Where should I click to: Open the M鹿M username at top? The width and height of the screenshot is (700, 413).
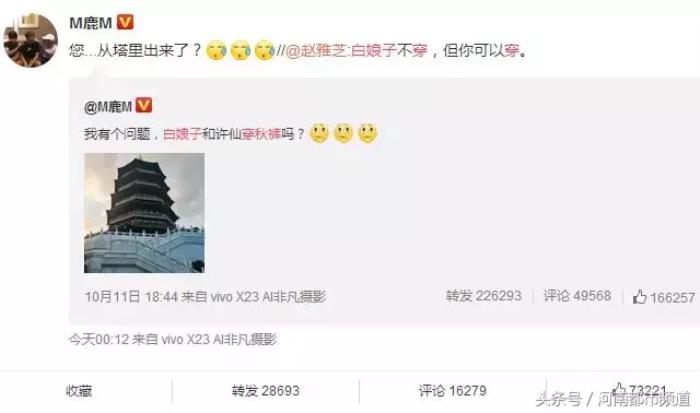point(91,23)
